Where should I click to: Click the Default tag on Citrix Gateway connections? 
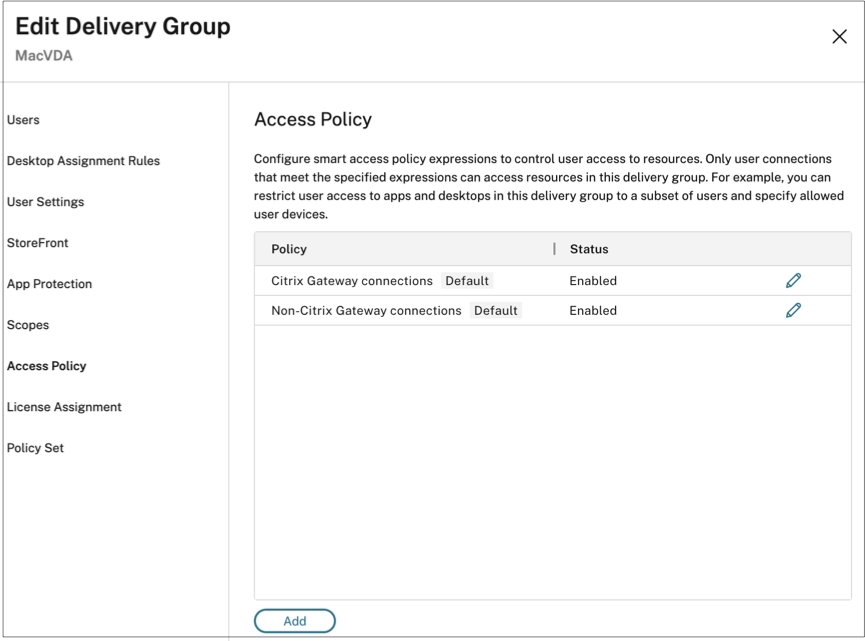click(467, 281)
